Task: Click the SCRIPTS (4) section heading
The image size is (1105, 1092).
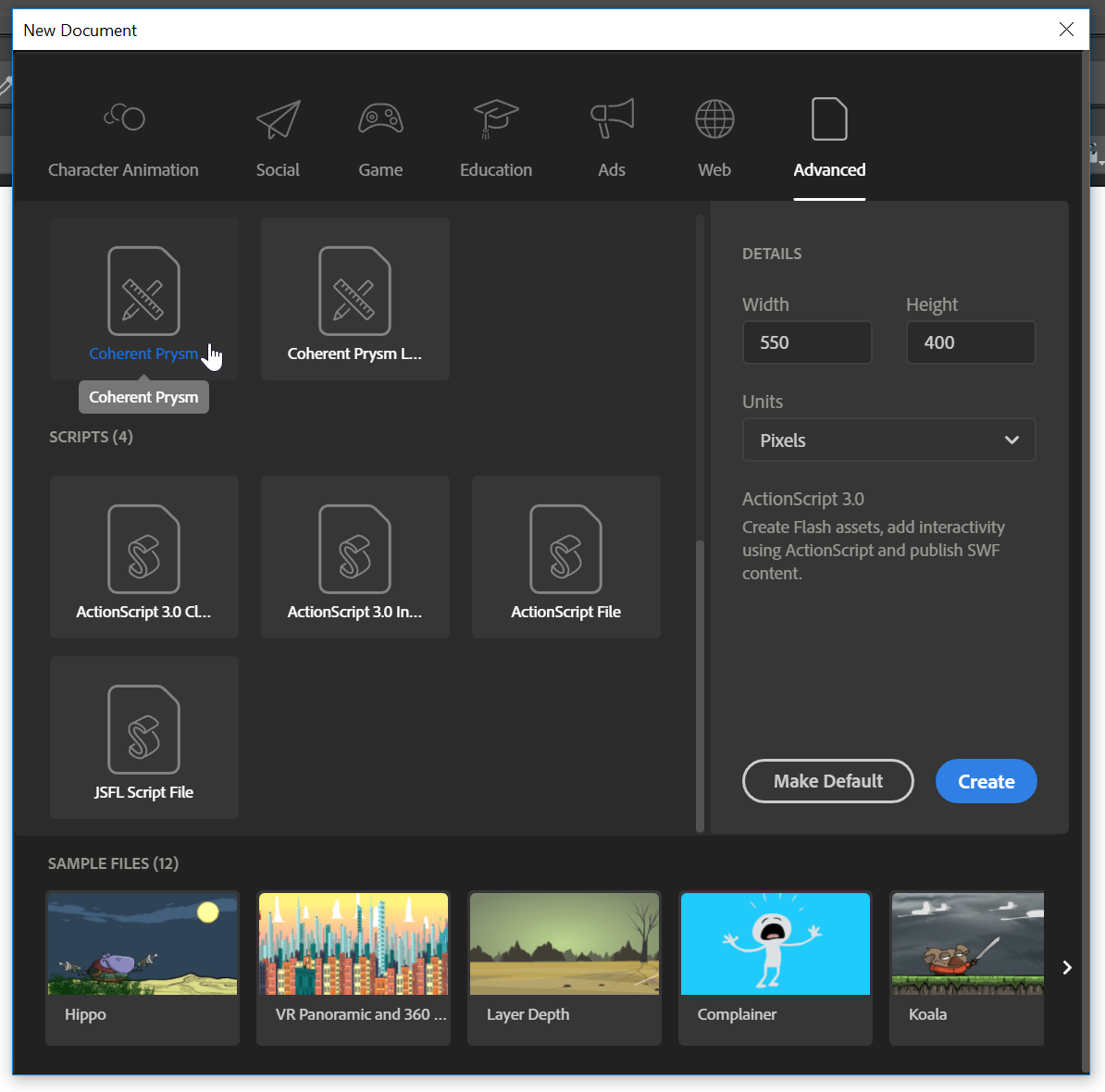Action: point(91,437)
